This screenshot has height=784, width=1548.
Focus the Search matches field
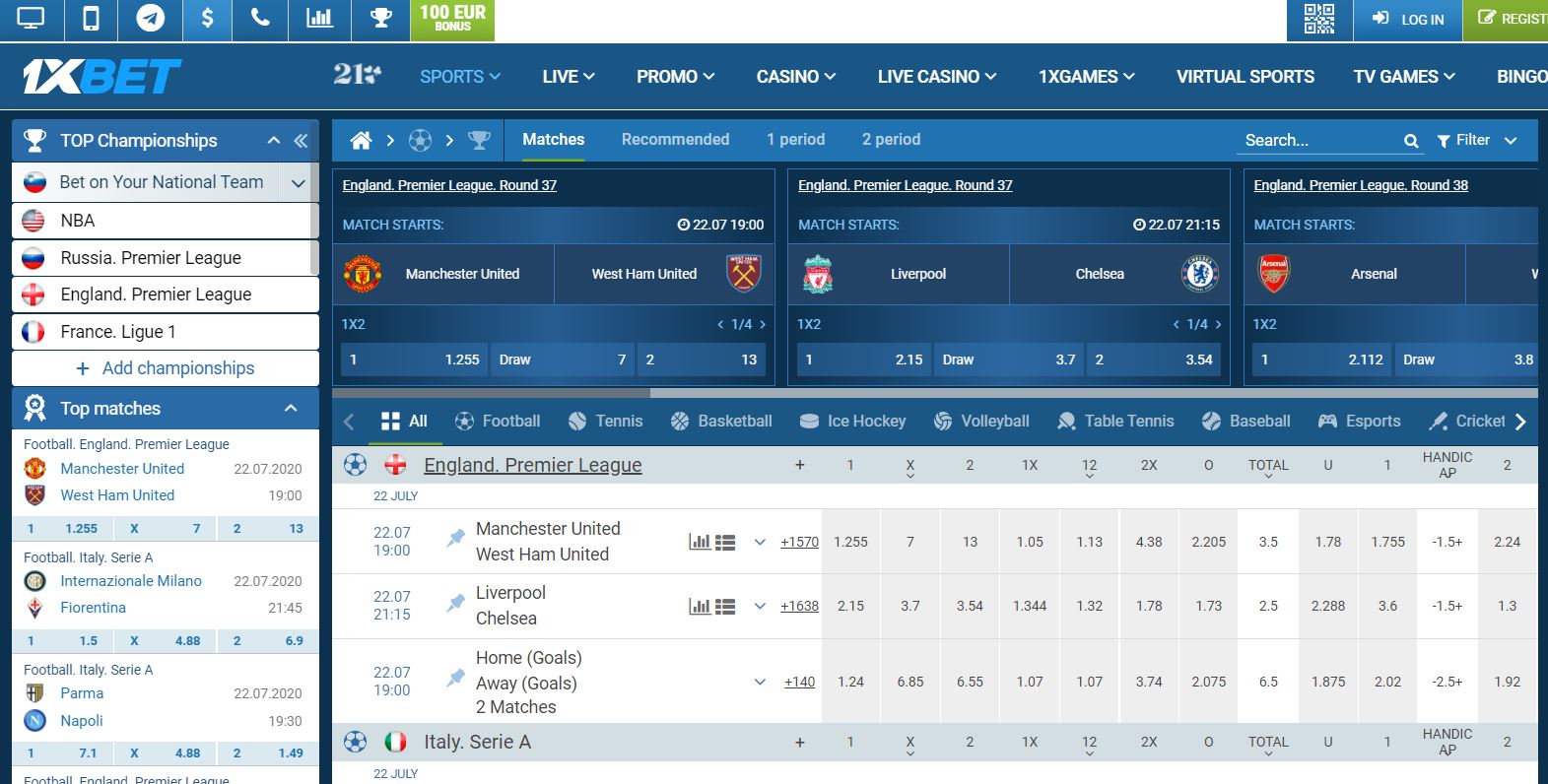(x=1320, y=141)
